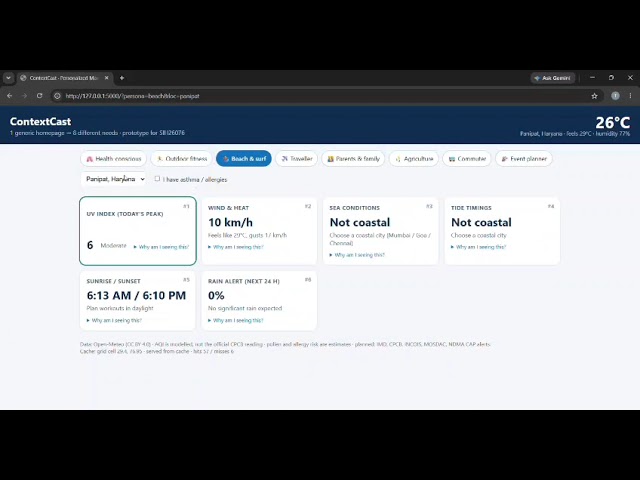Viewport: 640px width, 480px height.
Task: Switch to Event planner persona
Action: pos(524,159)
